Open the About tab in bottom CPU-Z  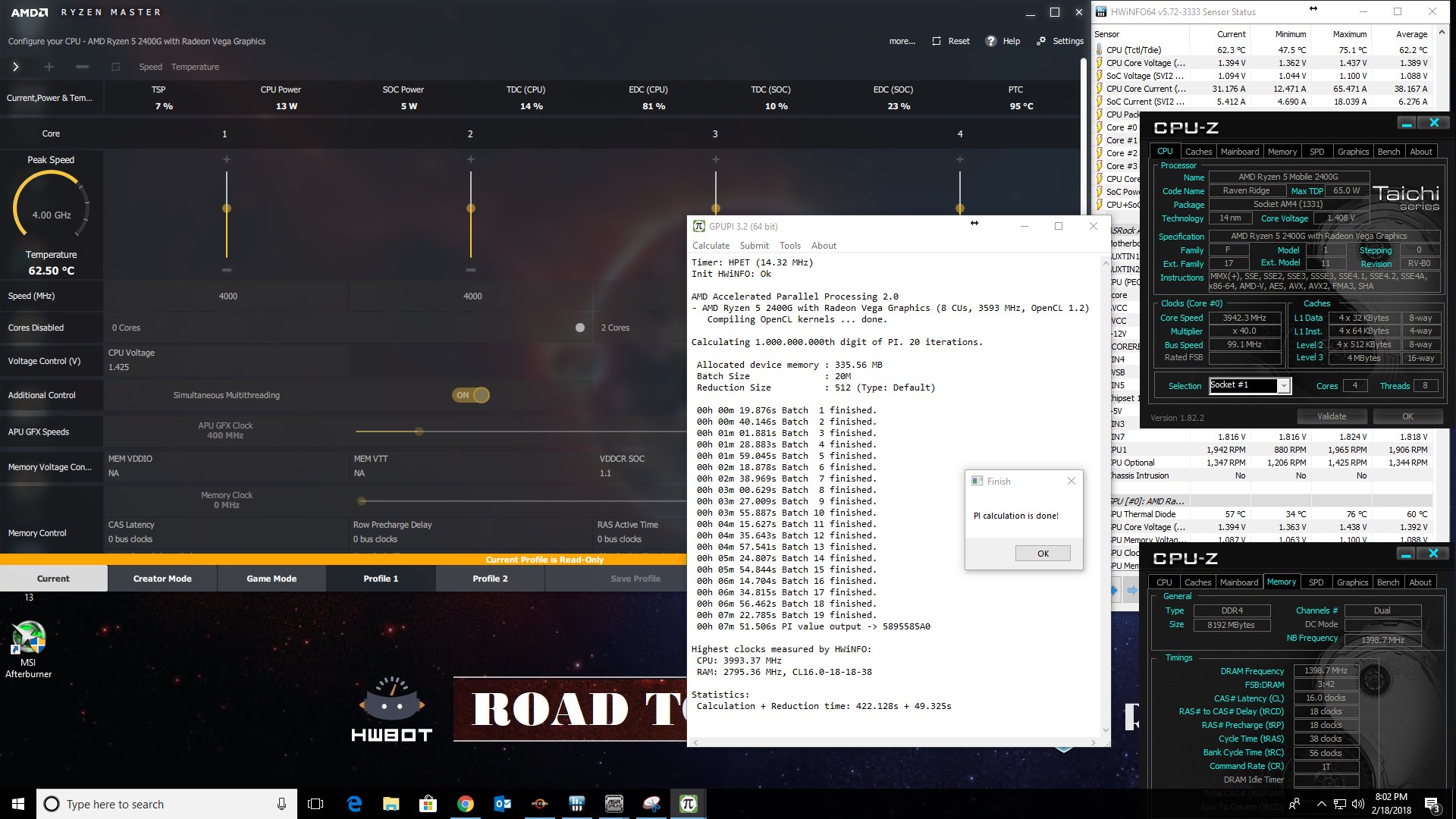(x=1420, y=582)
